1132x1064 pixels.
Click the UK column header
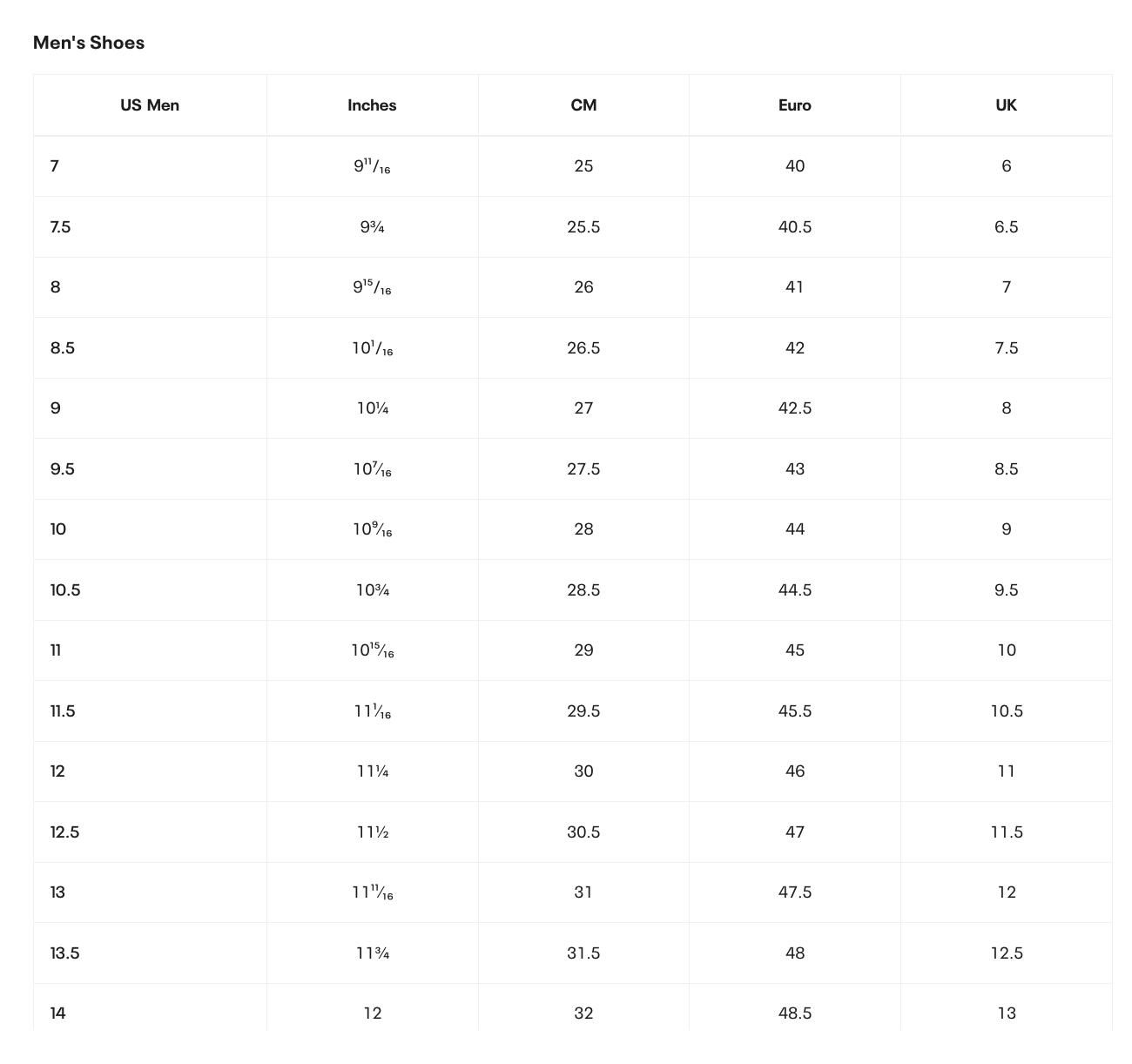[1006, 105]
